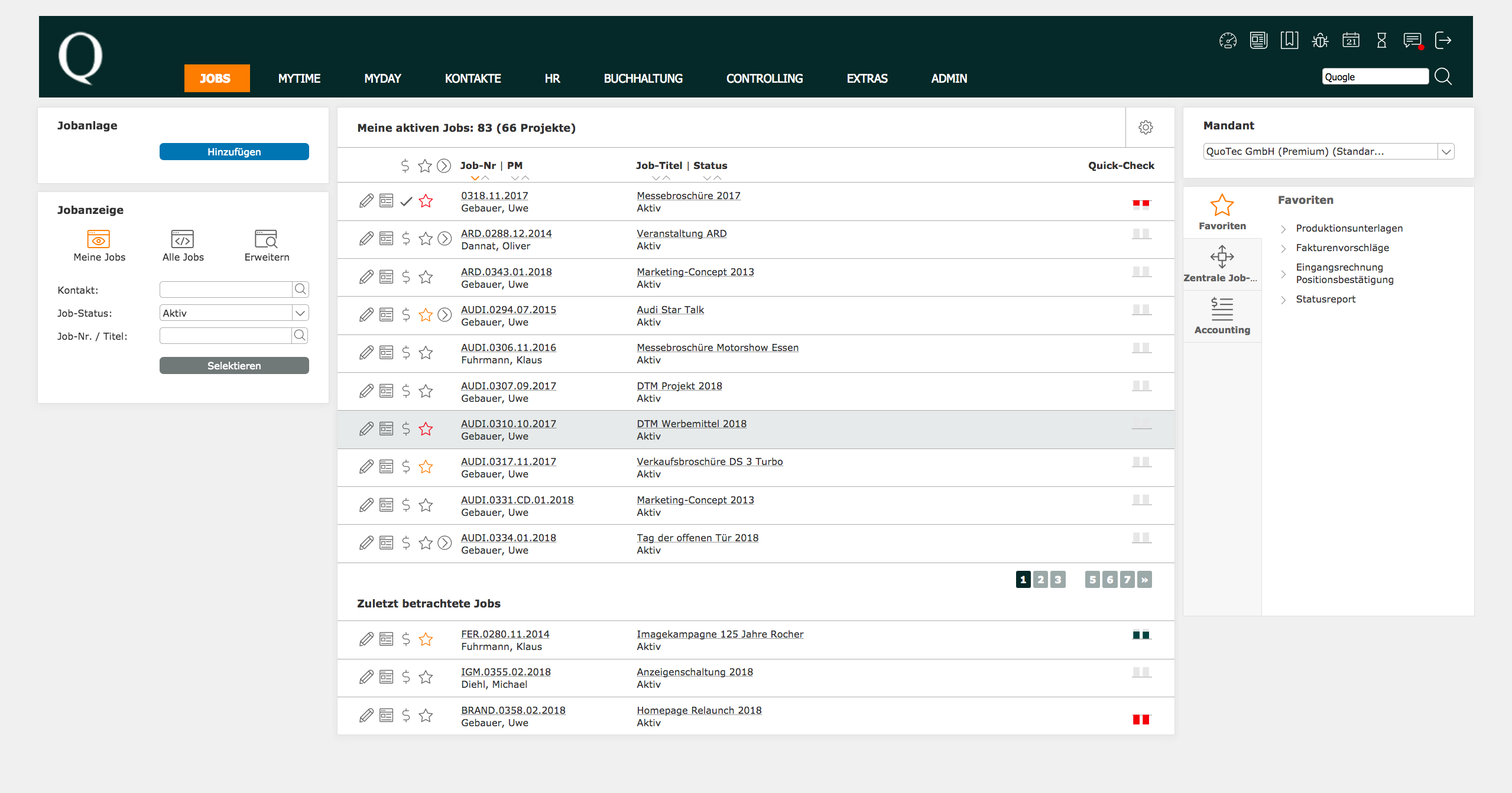Toggle favorite star for Veranstaltung ARD job
The height and width of the screenshot is (793, 1512).
pos(426,239)
